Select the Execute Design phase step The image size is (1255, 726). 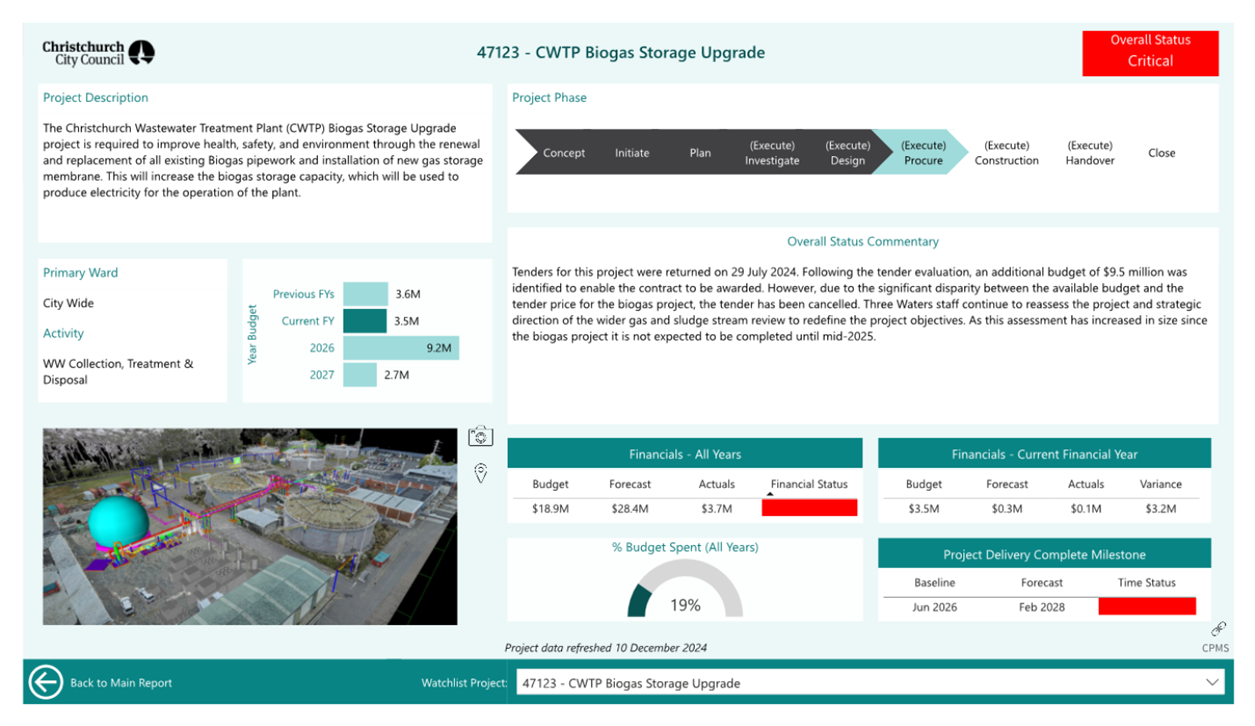tap(847, 153)
